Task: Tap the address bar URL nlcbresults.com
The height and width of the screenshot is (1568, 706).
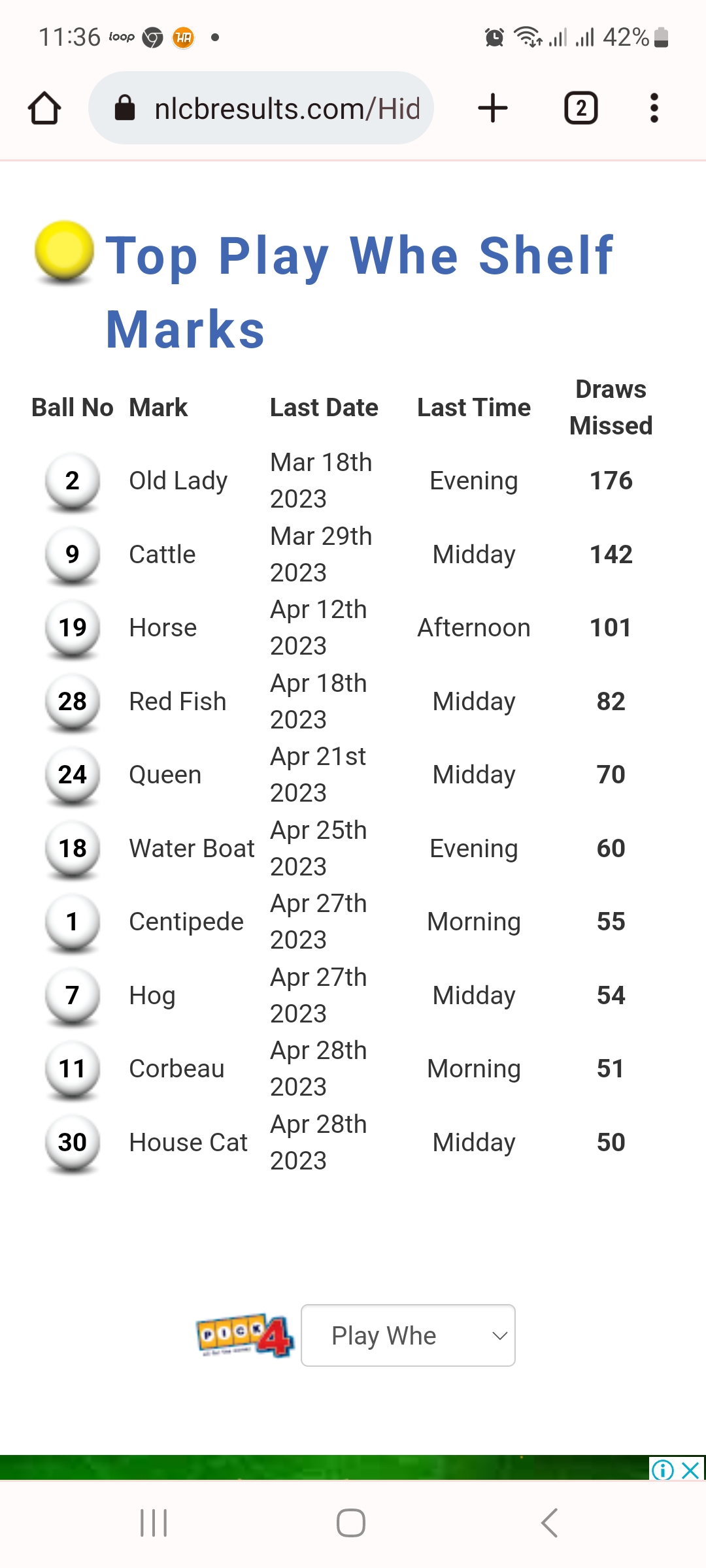Action: click(287, 108)
